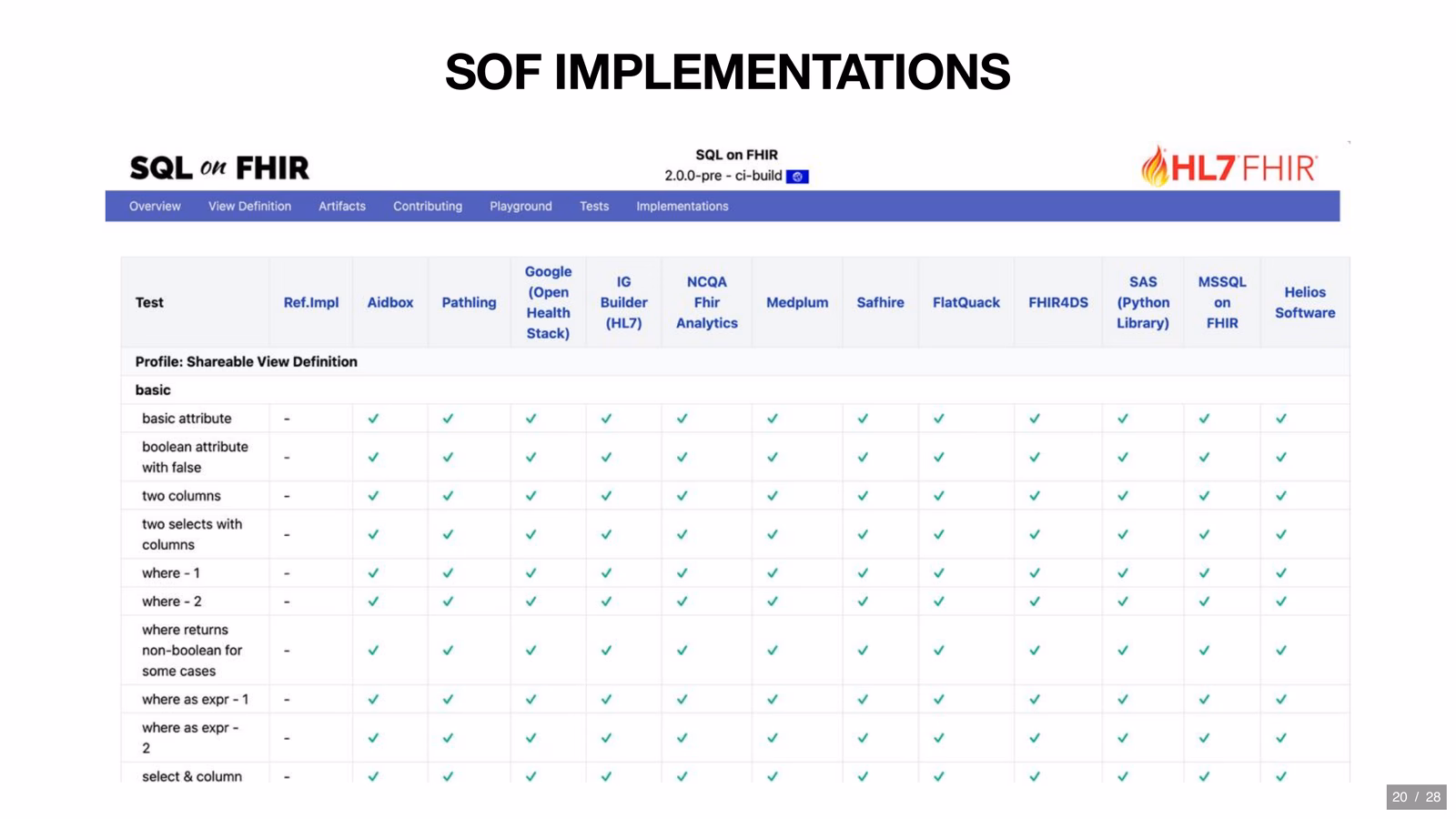Open the Tests nav tab
1456x819 pixels.
point(594,207)
